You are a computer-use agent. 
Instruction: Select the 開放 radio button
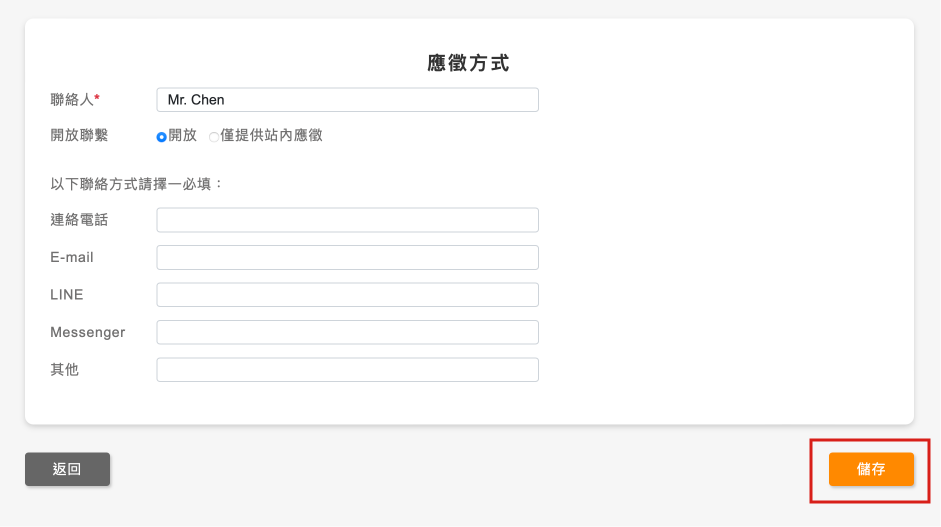[x=162, y=136]
